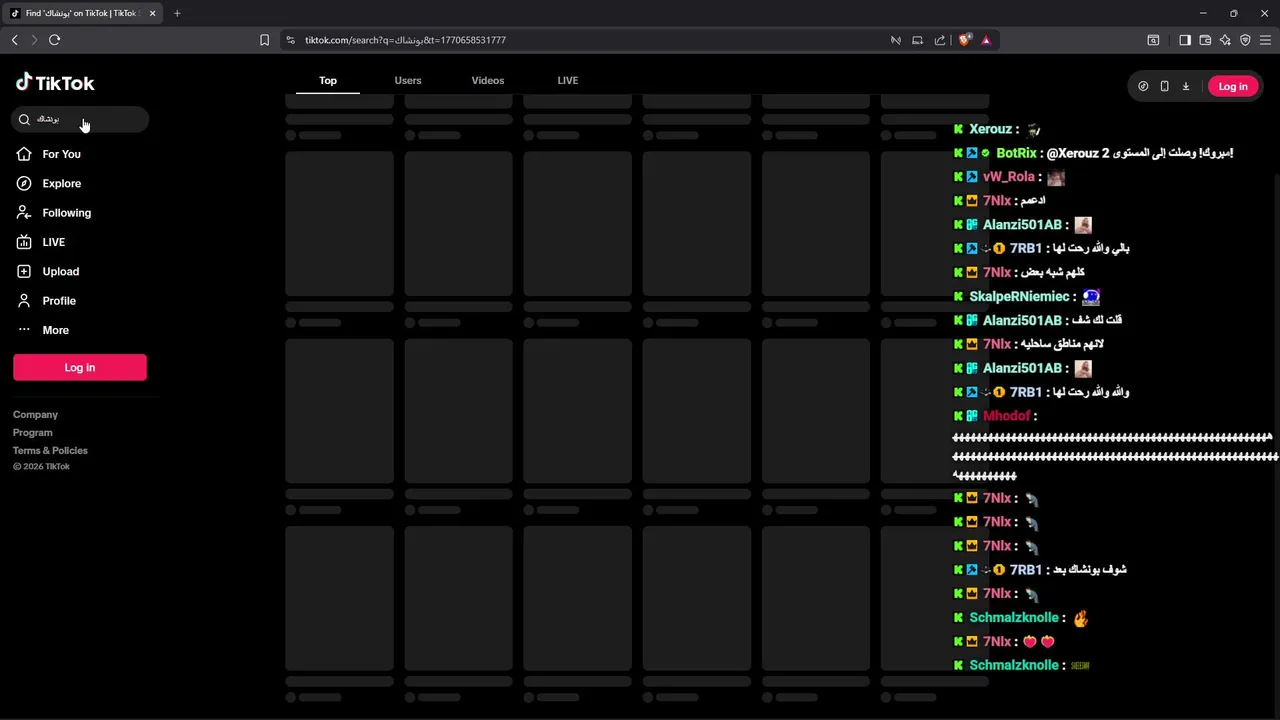
Task: Open the Upload plus icon
Action: coord(24,271)
